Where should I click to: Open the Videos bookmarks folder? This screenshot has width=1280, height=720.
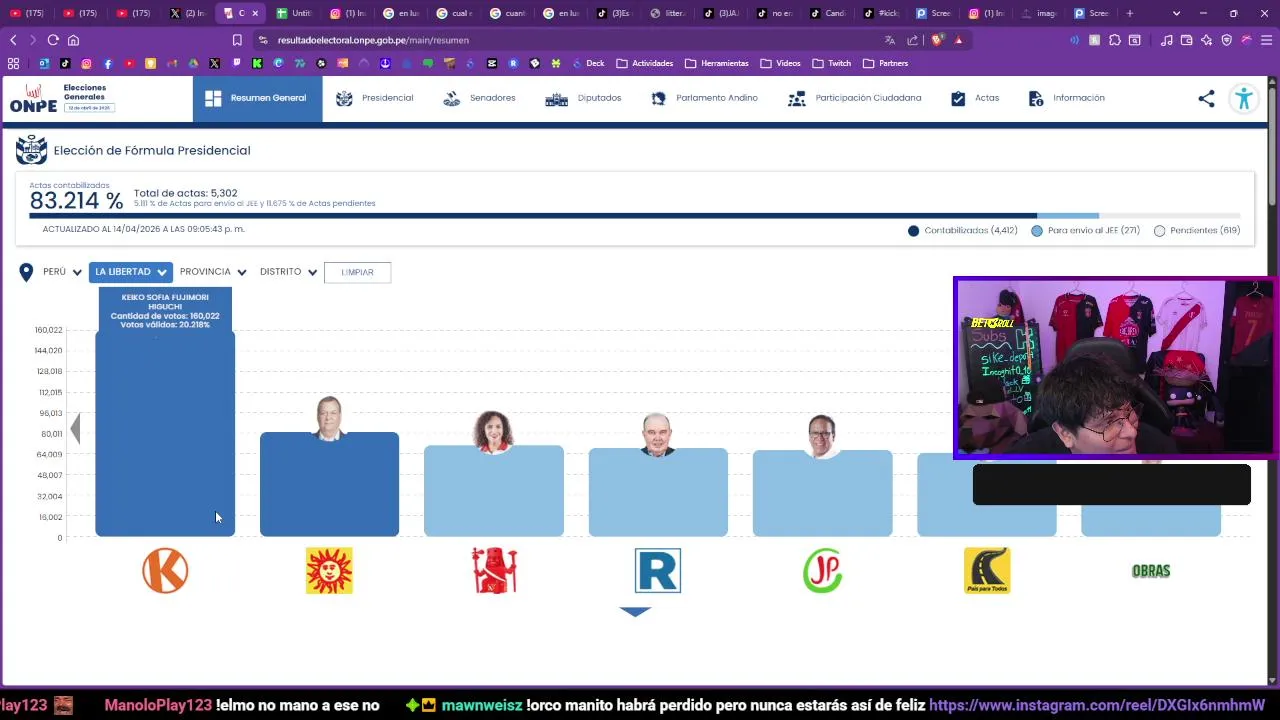[780, 63]
